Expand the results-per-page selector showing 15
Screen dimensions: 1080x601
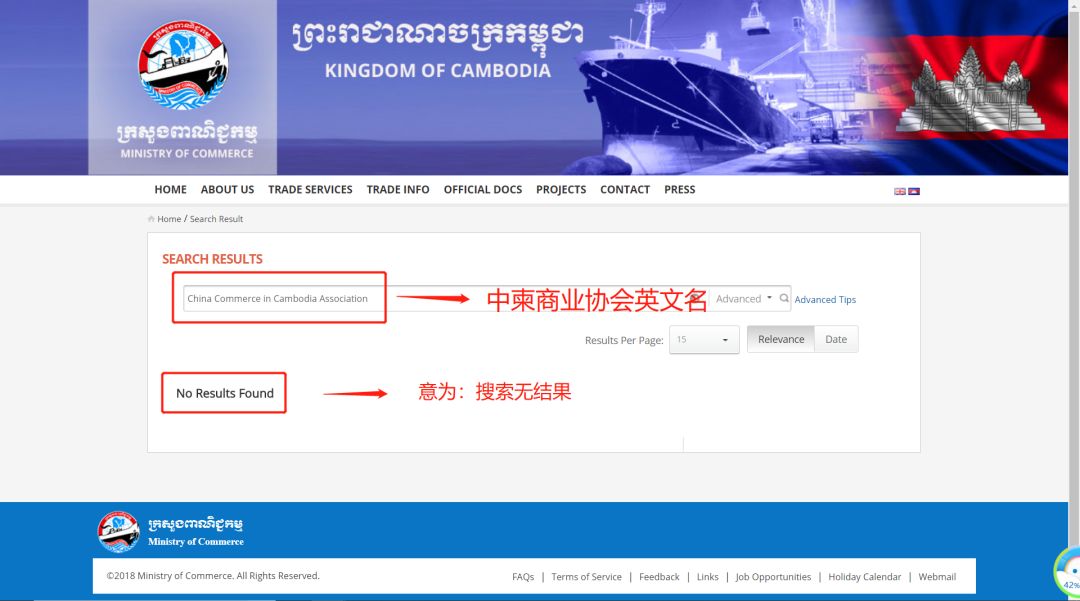tap(705, 339)
